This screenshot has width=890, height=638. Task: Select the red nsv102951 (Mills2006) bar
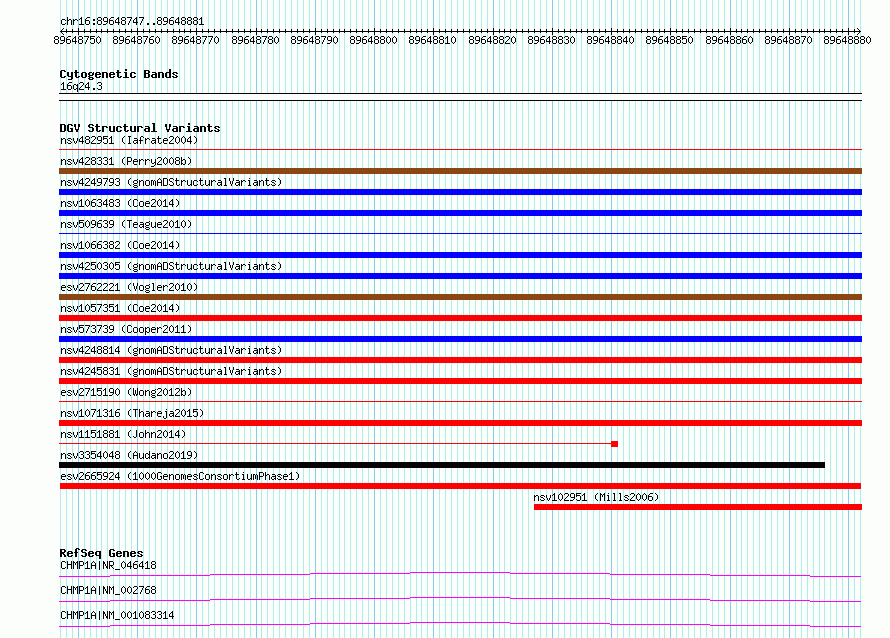pyautogui.click(x=698, y=507)
